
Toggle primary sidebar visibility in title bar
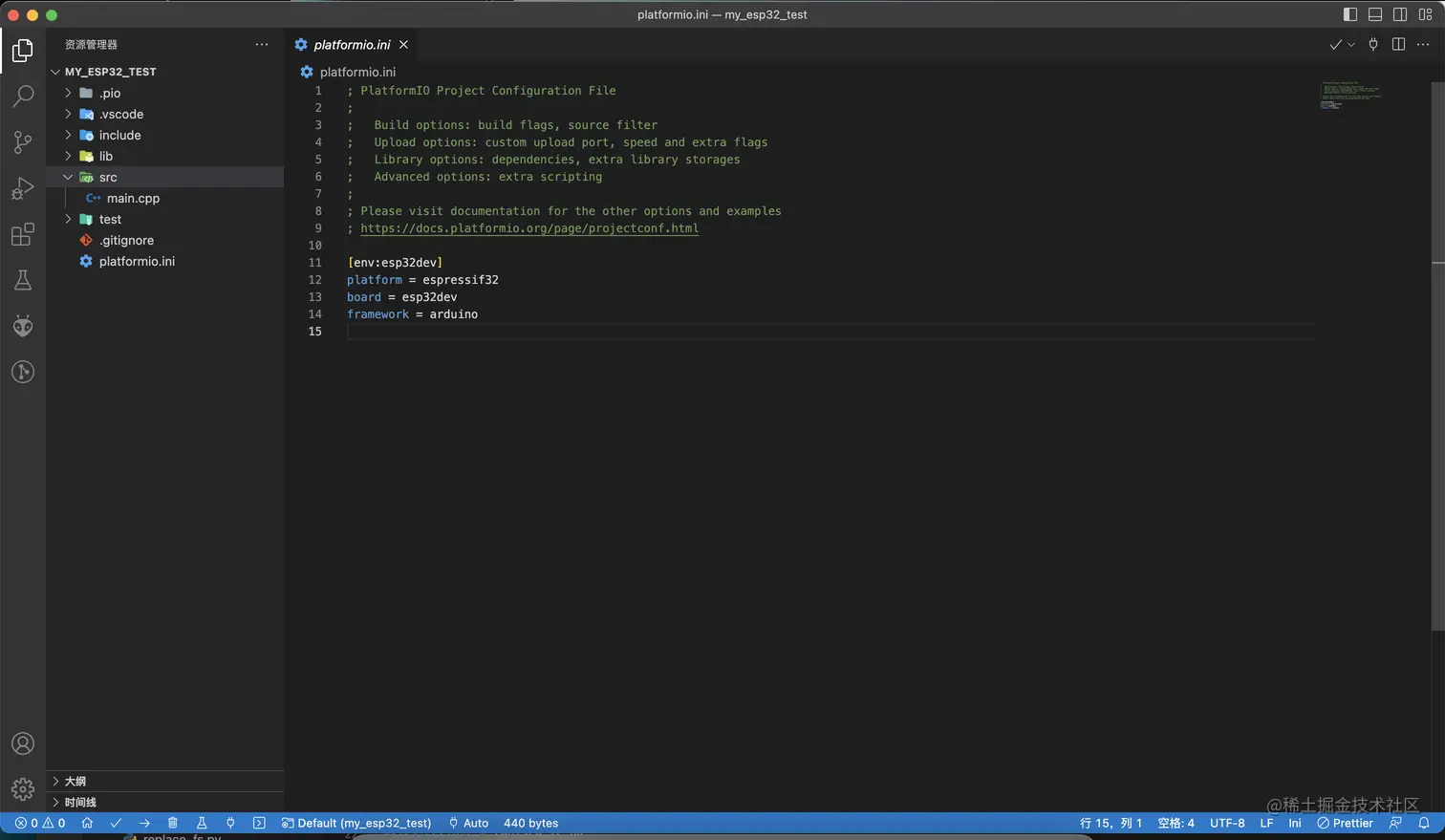(x=1350, y=14)
